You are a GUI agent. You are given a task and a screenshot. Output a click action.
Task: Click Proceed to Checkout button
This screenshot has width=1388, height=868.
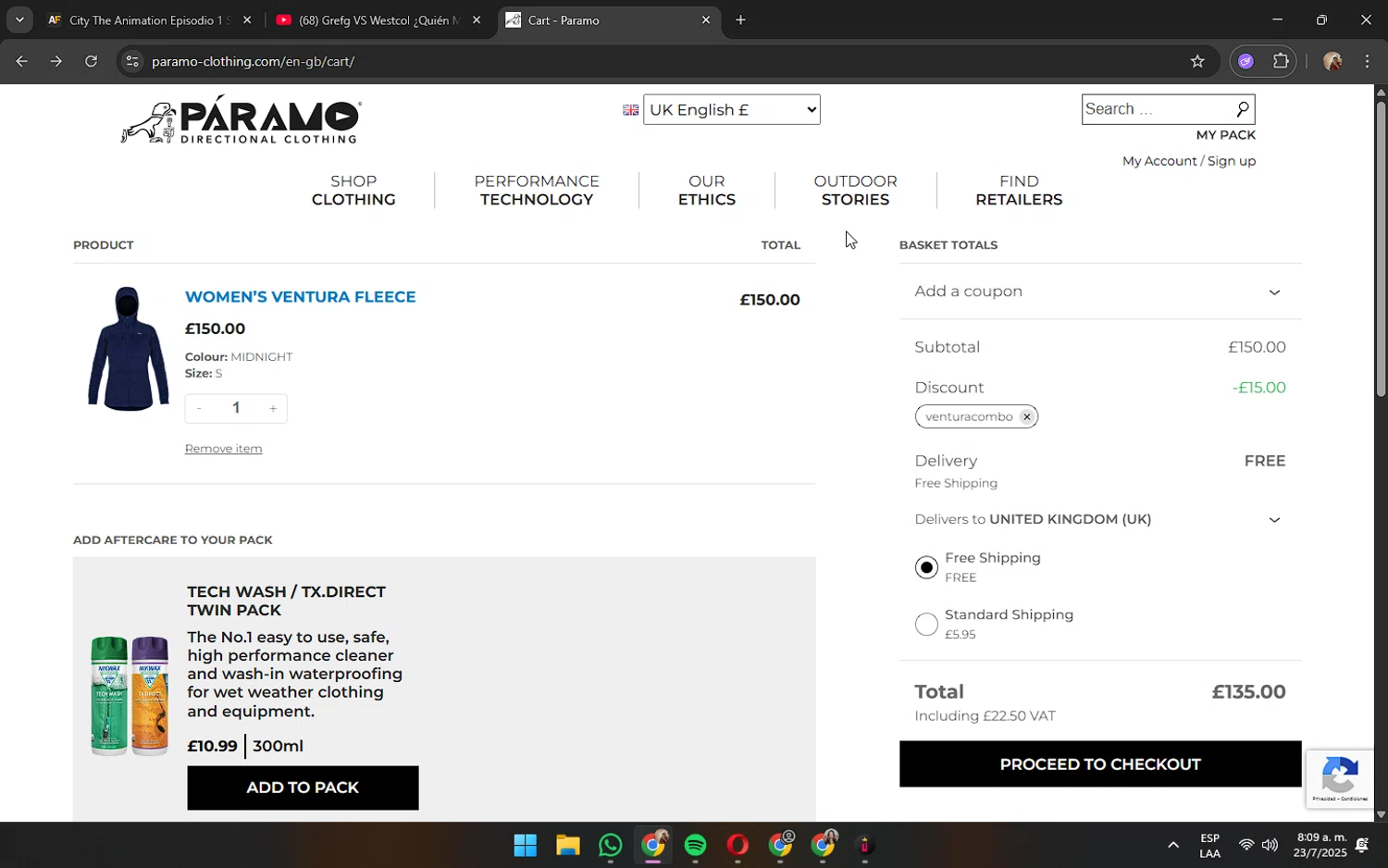tap(1100, 764)
